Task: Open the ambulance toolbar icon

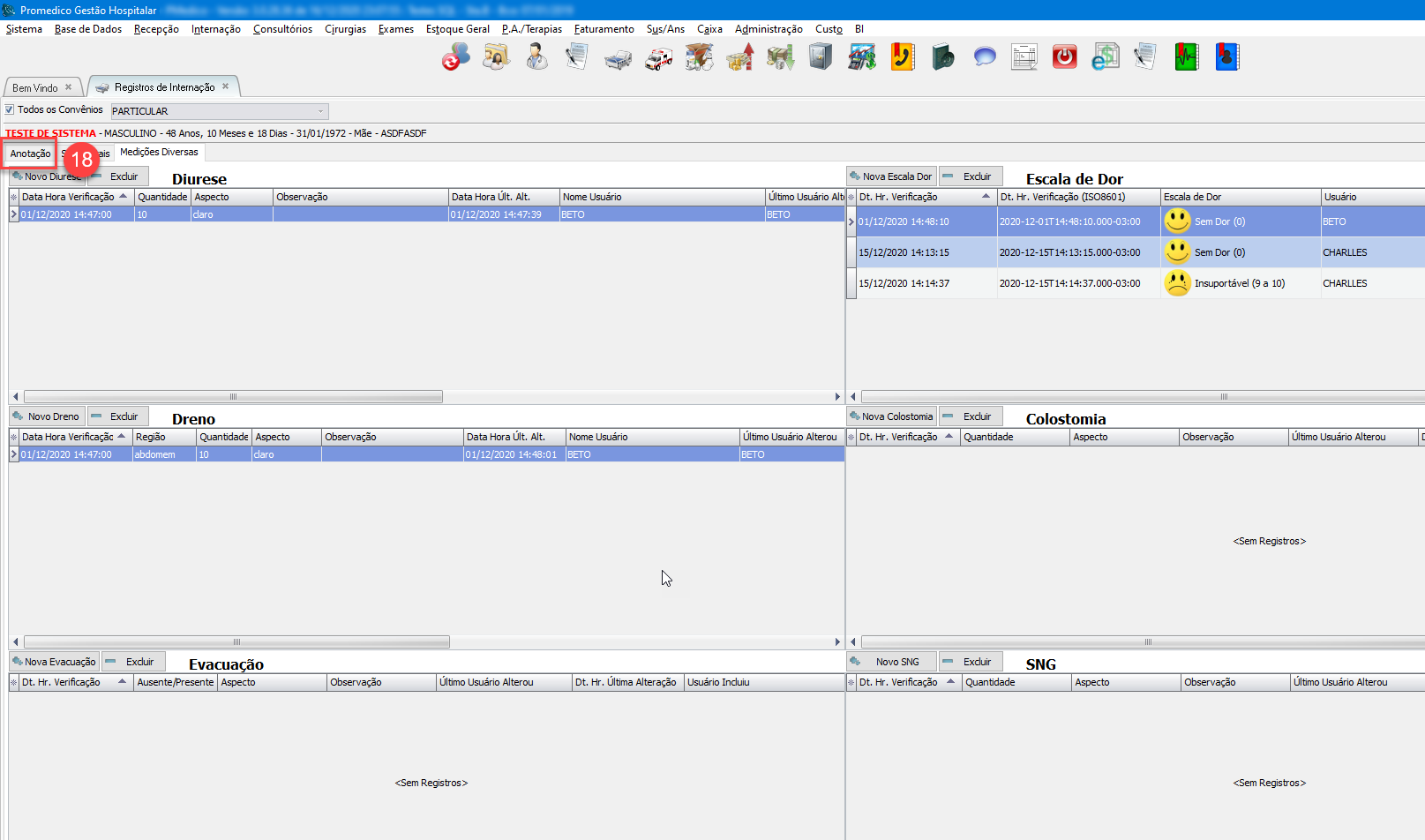Action: click(x=658, y=58)
